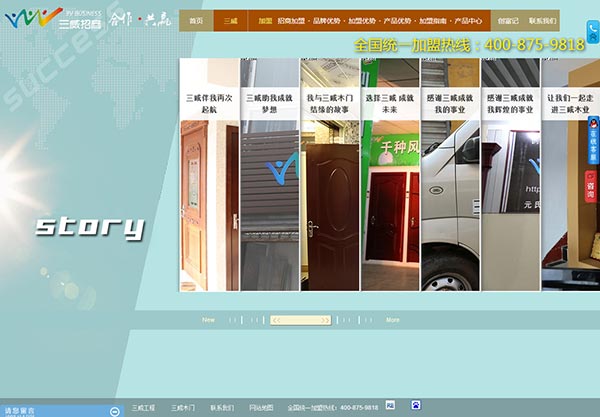Screen dimensions: 600x417
Task: Click the New link below the stories
Action: coord(208,320)
